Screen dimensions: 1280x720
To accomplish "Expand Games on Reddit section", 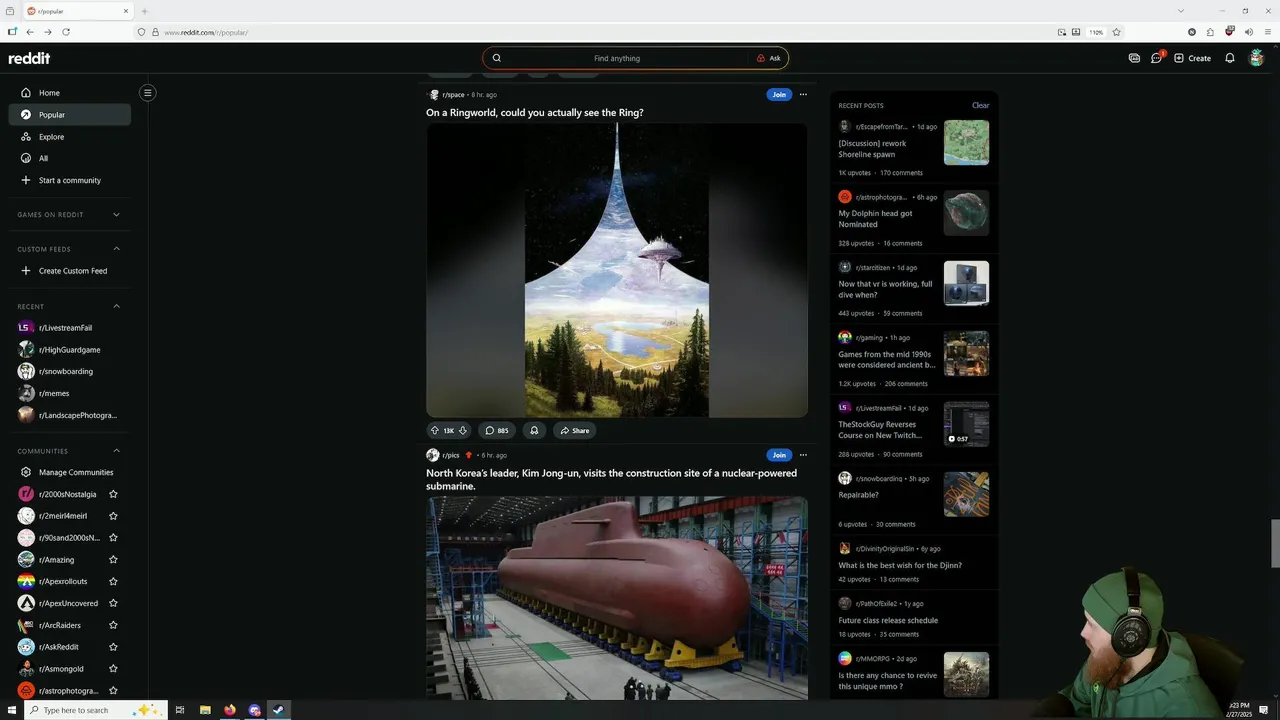I will pyautogui.click(x=116, y=214).
